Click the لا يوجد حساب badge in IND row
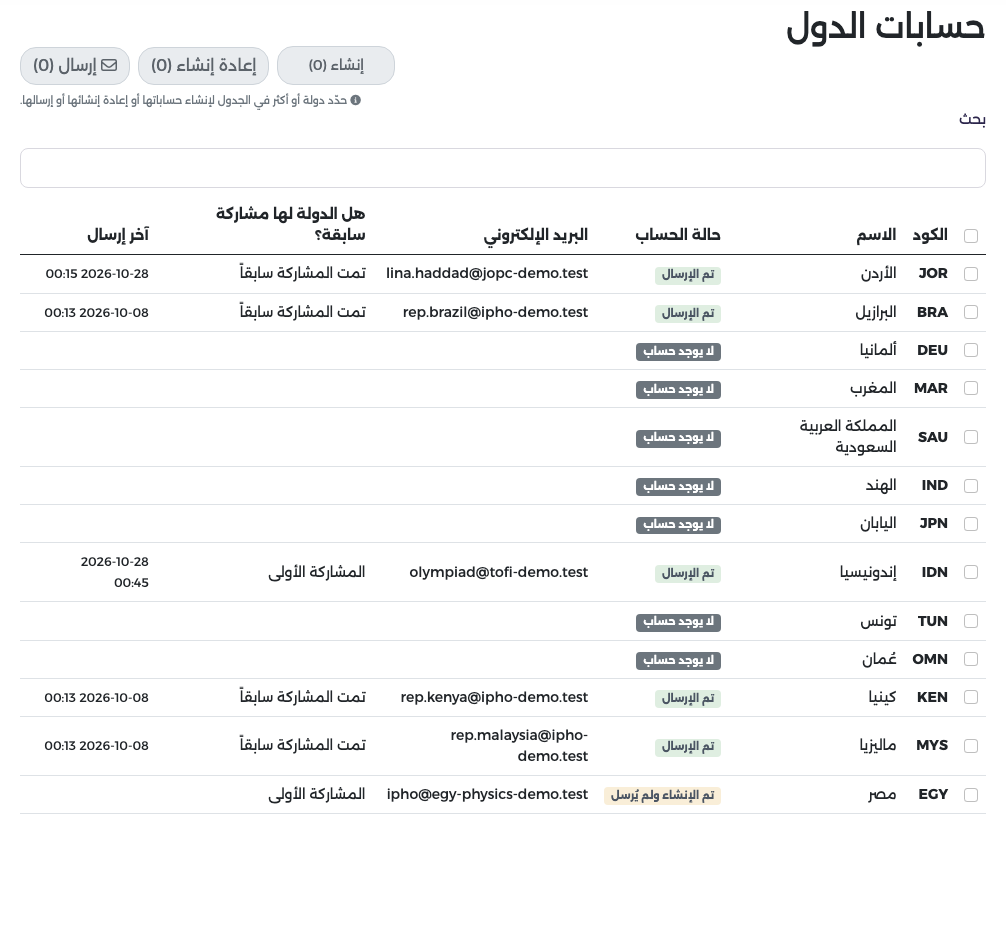The height and width of the screenshot is (933, 1006). pyautogui.click(x=678, y=487)
